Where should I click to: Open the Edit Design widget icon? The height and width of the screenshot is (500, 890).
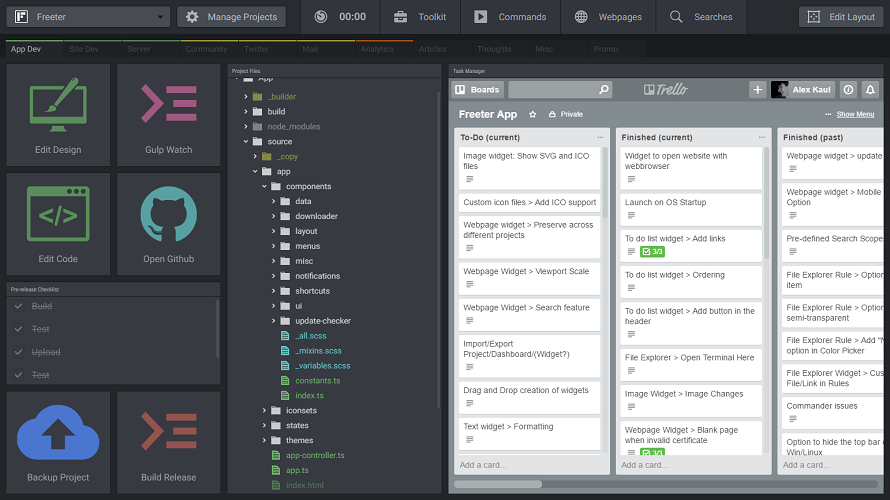pyautogui.click(x=58, y=104)
